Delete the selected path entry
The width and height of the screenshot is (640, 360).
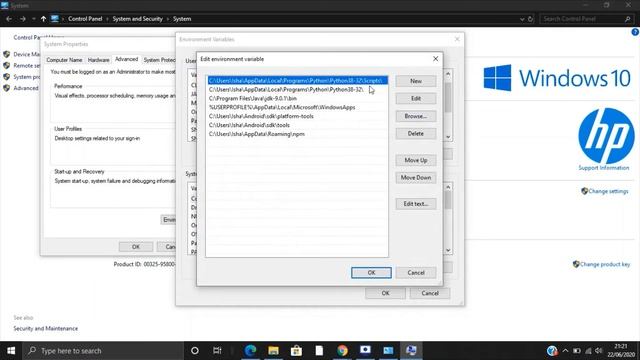point(416,133)
